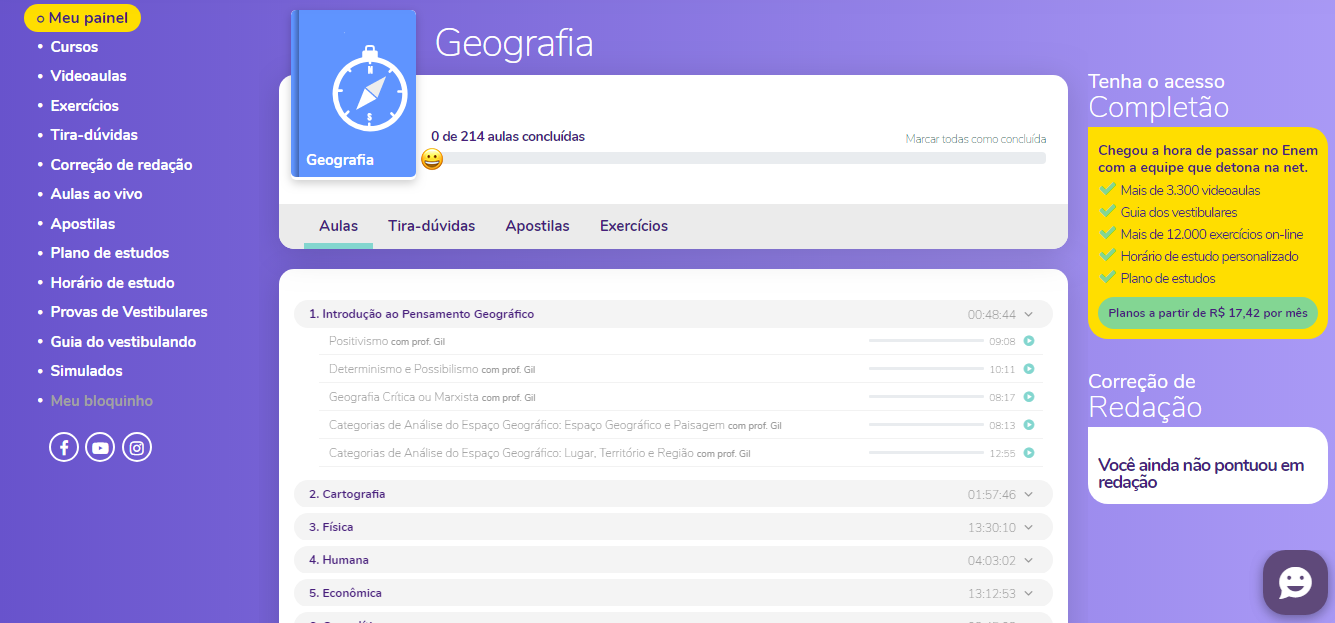Switch to the Apostilas tab
The image size is (1335, 623).
[537, 226]
